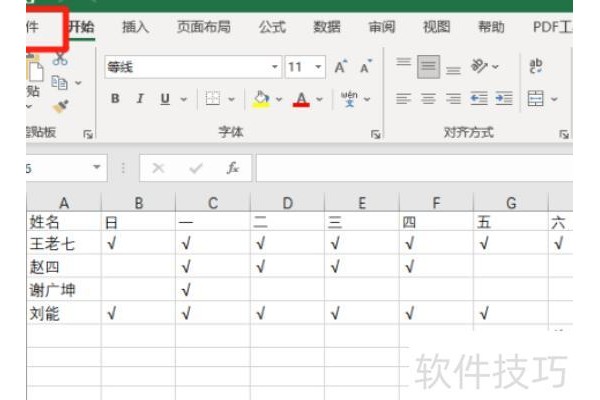Set top vertical alignment
Image resolution: width=600 pixels, height=400 pixels.
[403, 62]
